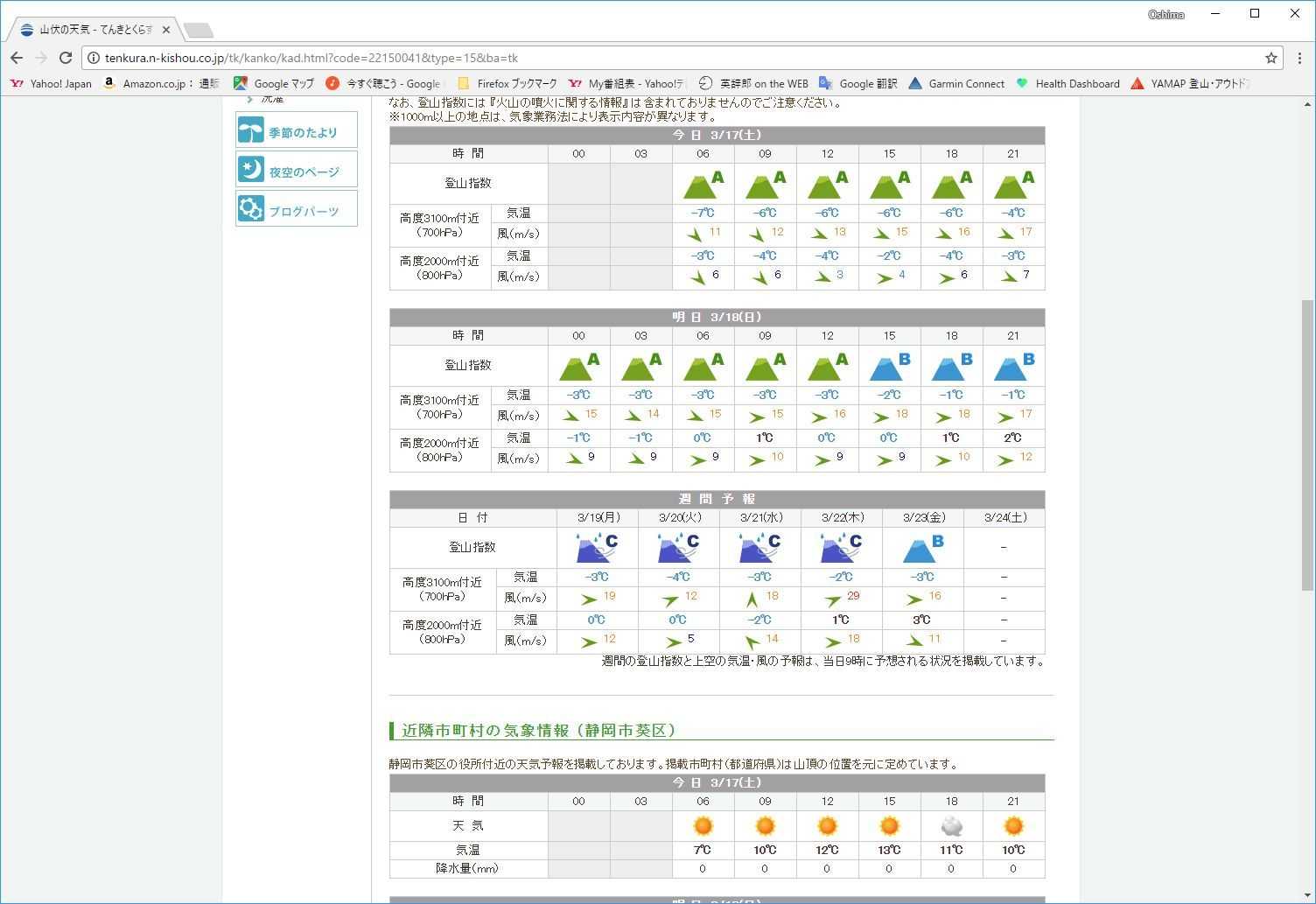
Task: Open a new tab
Action: pyautogui.click(x=199, y=31)
